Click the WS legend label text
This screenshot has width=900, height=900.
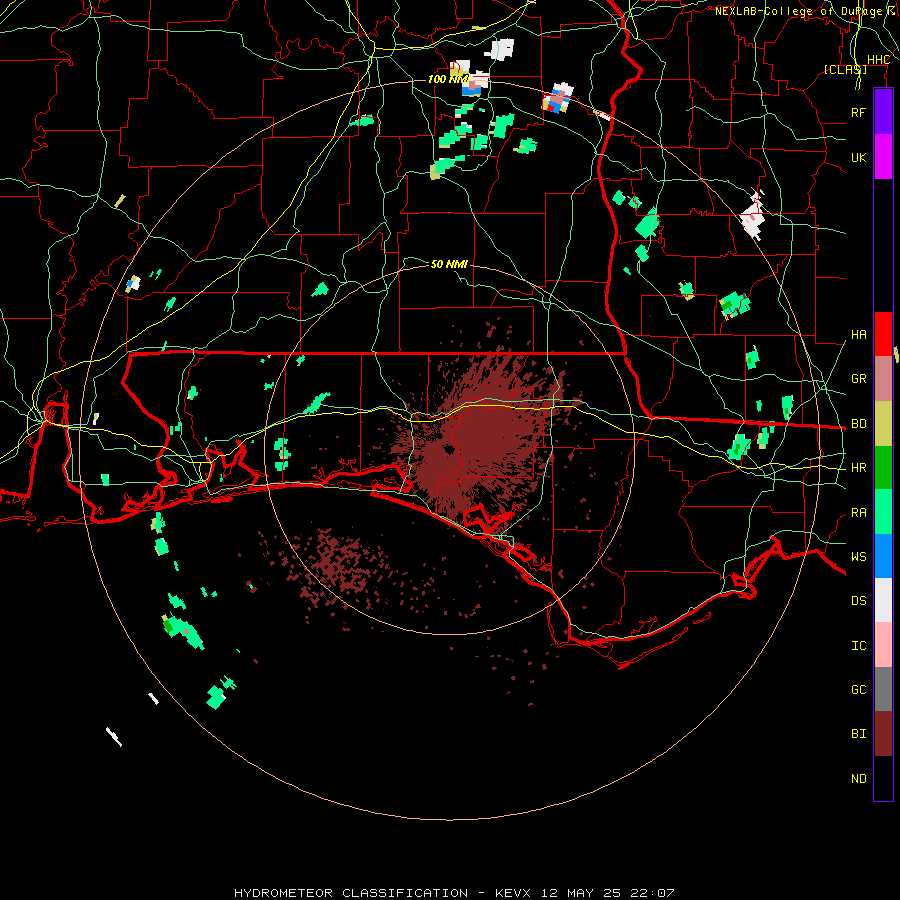(859, 557)
